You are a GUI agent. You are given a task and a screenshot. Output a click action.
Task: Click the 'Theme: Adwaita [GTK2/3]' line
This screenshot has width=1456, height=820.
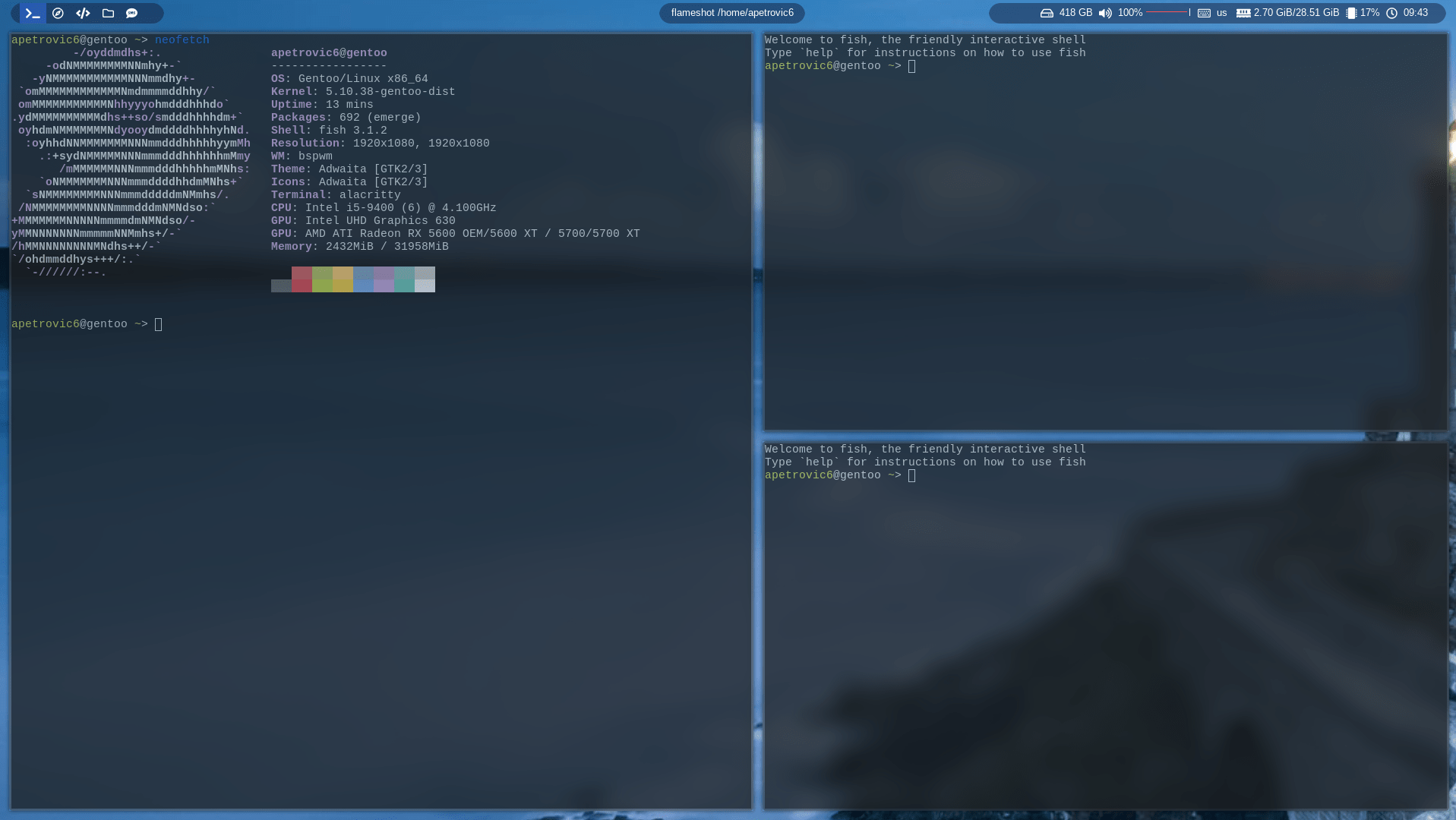pos(349,169)
